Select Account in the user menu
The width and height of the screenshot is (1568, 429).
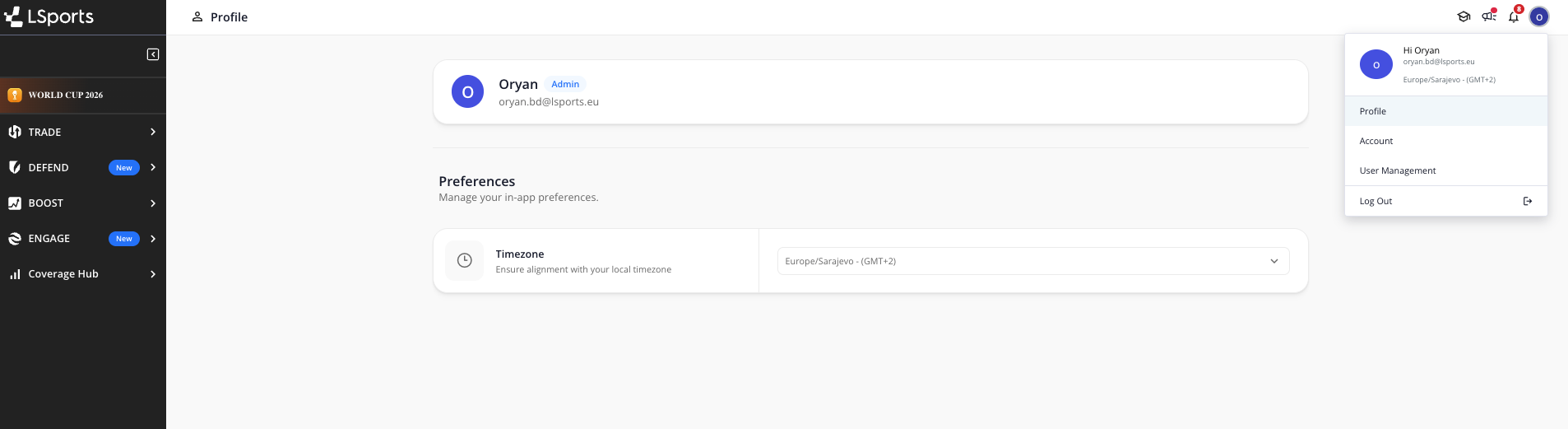[x=1446, y=141]
